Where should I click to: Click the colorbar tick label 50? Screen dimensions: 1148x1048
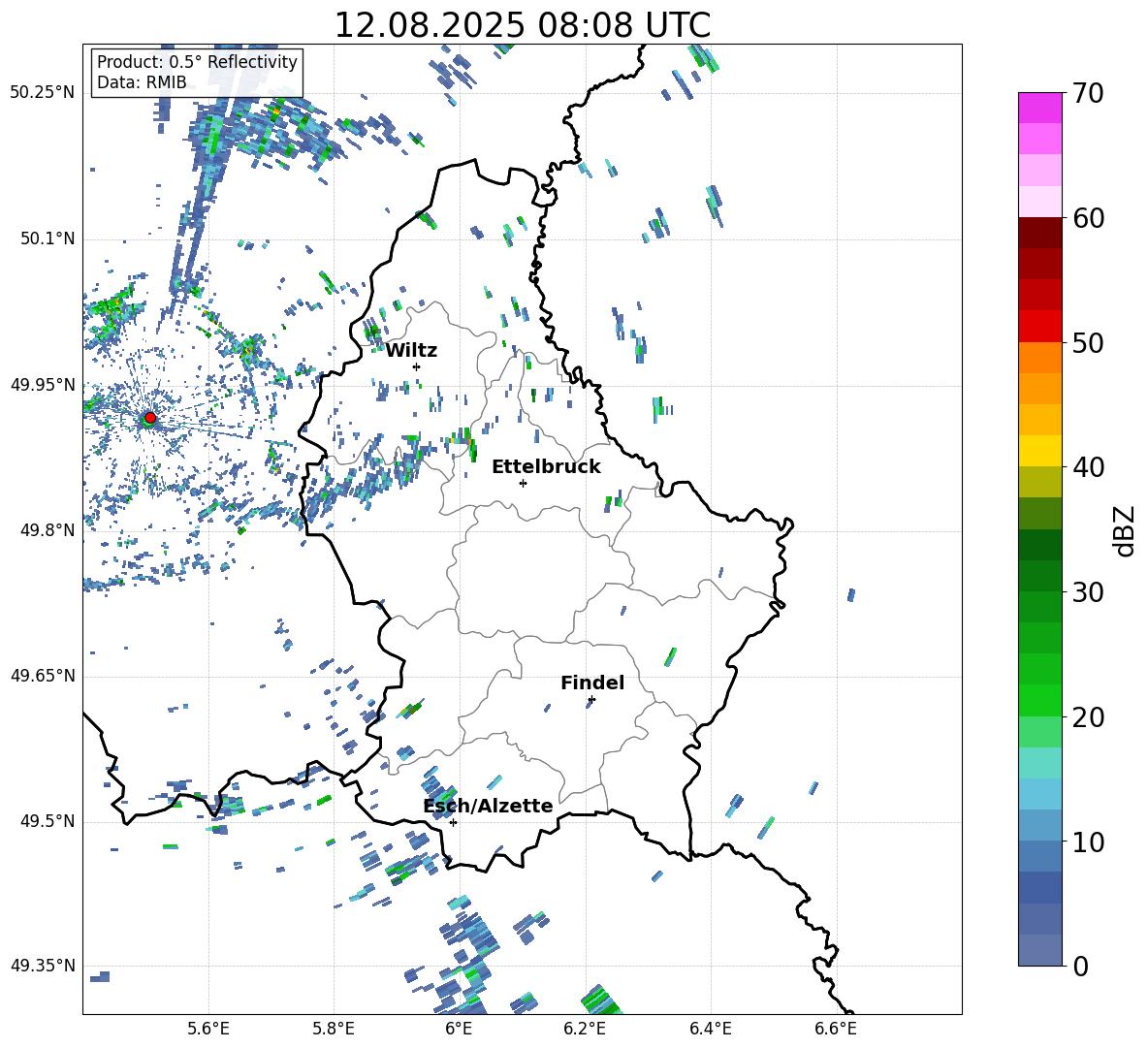[x=1088, y=342]
